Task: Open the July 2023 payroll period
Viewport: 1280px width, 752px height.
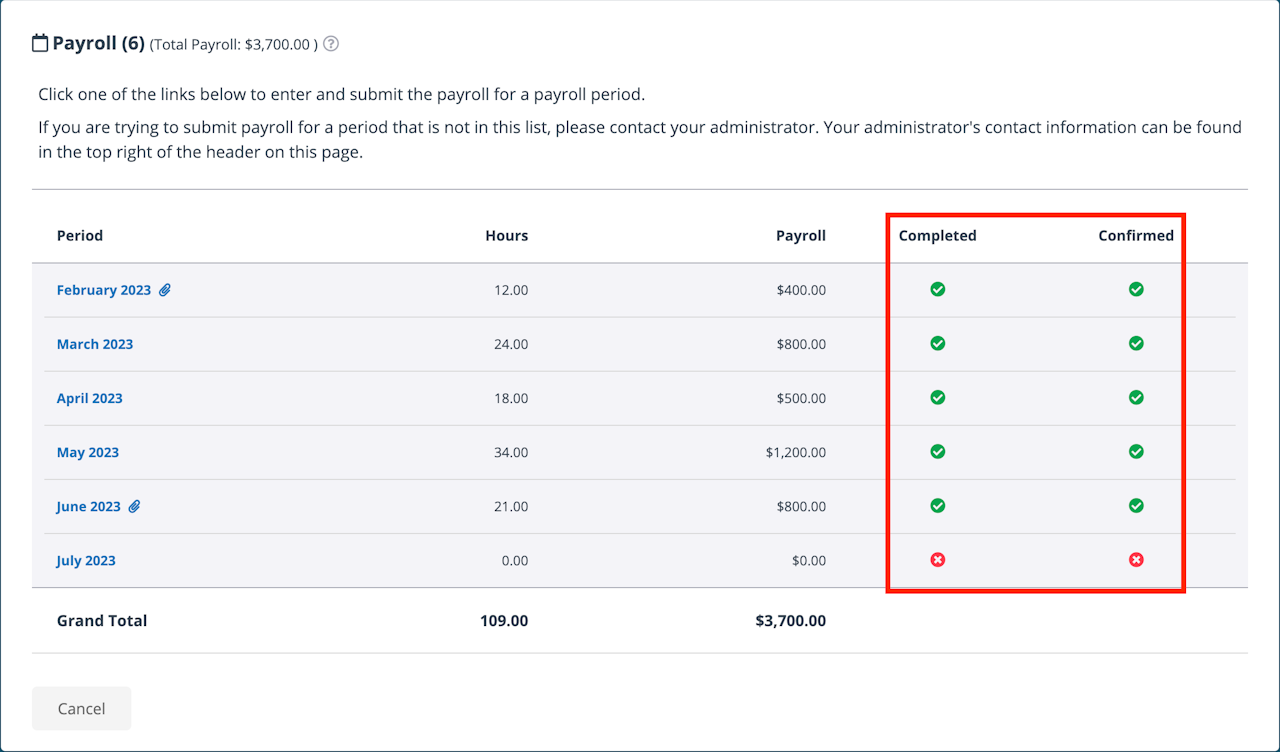Action: coord(86,560)
